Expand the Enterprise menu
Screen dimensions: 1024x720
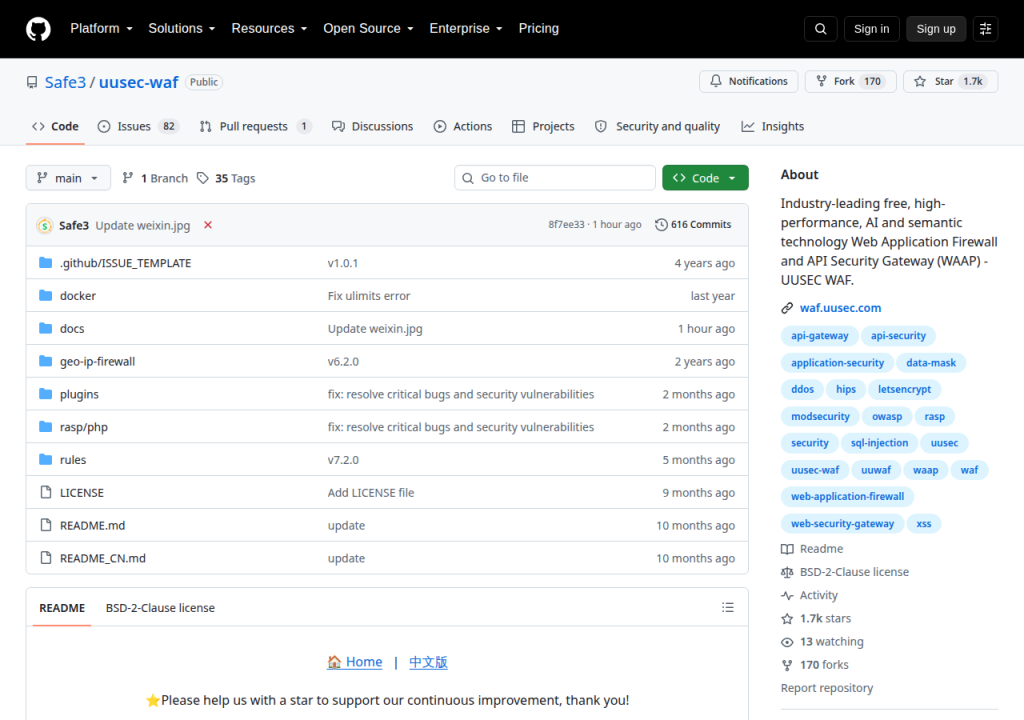click(x=466, y=29)
